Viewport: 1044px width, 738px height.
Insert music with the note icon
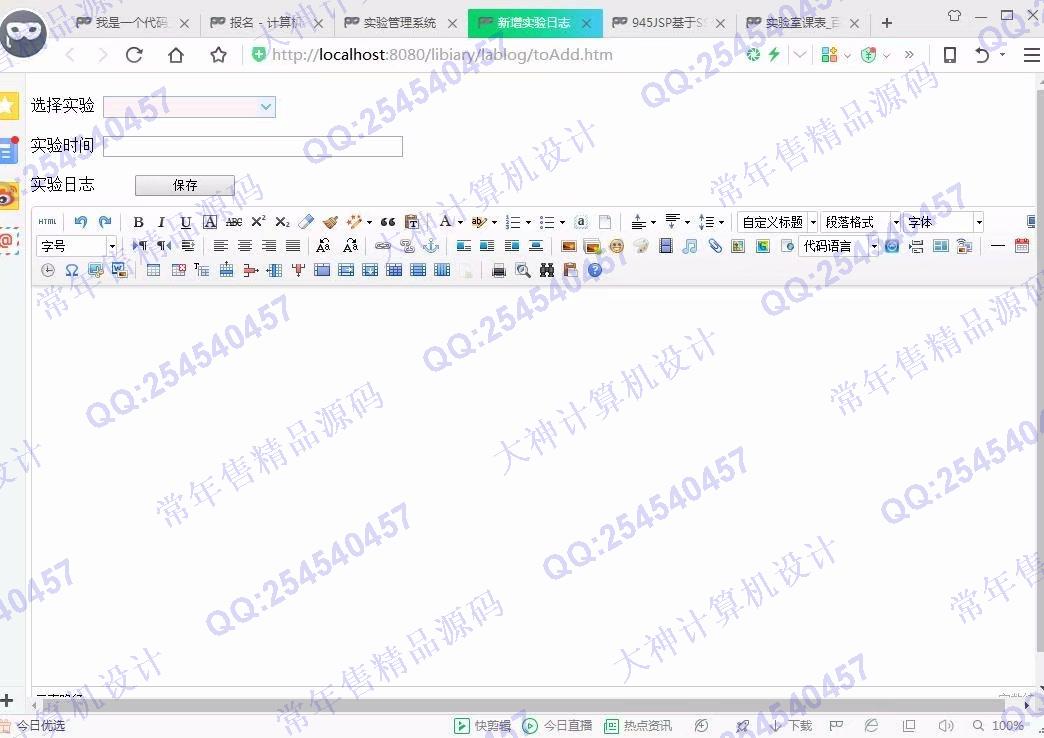click(x=690, y=246)
